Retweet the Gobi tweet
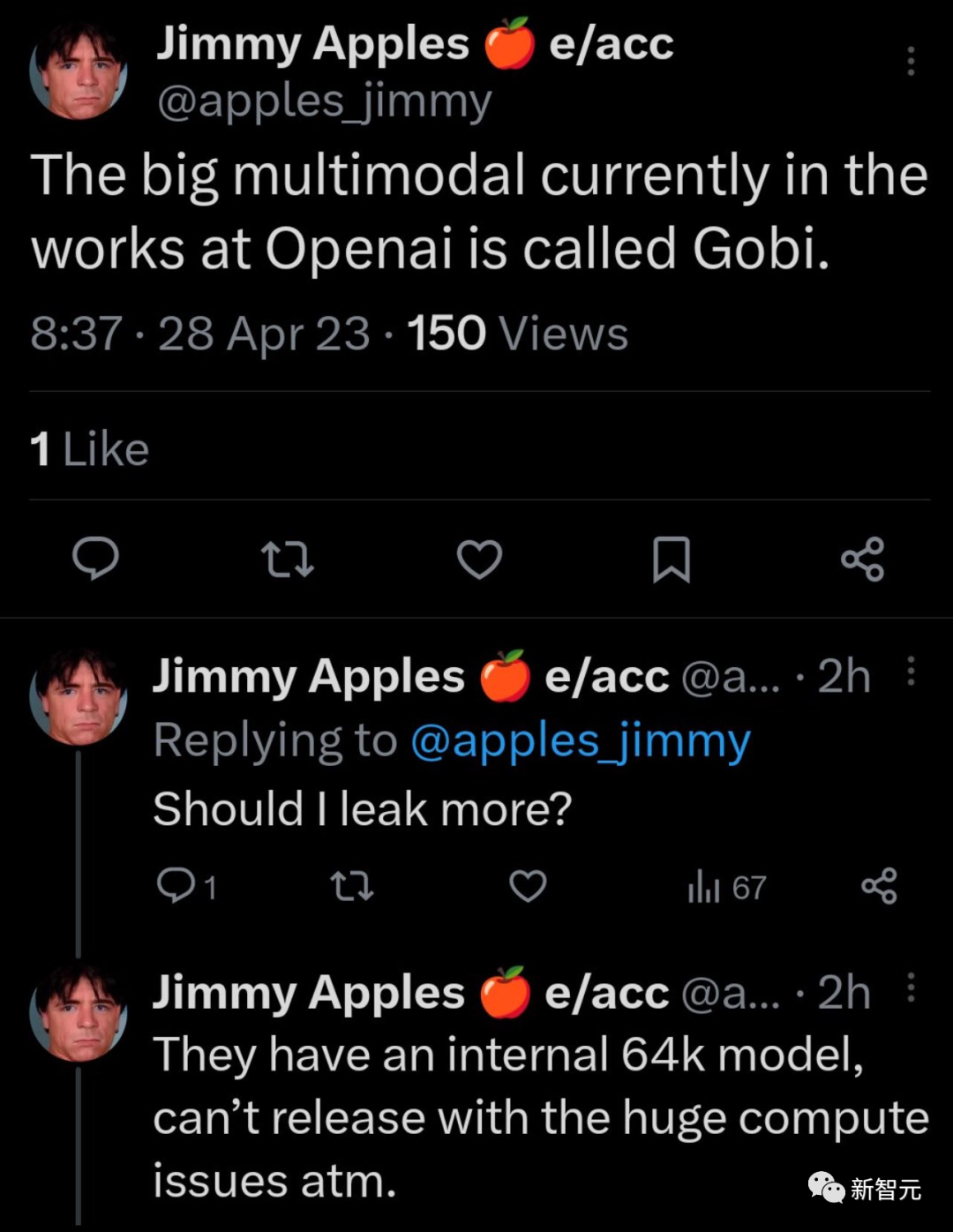This screenshot has width=953, height=1232. pyautogui.click(x=288, y=560)
